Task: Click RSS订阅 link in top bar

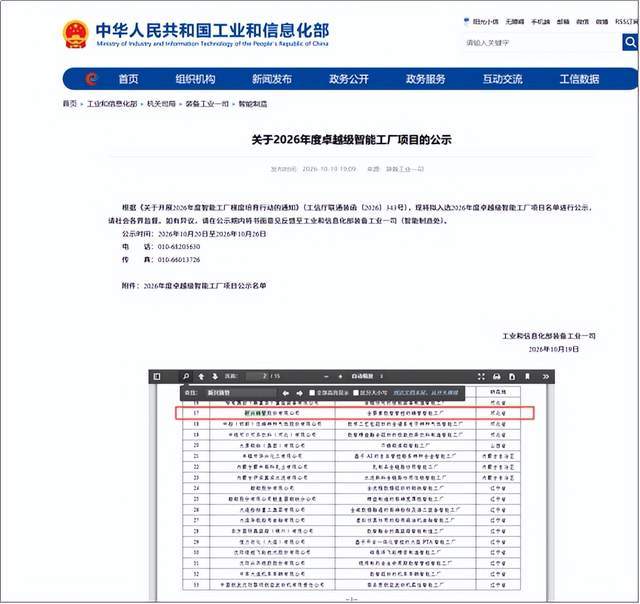Action: point(627,22)
